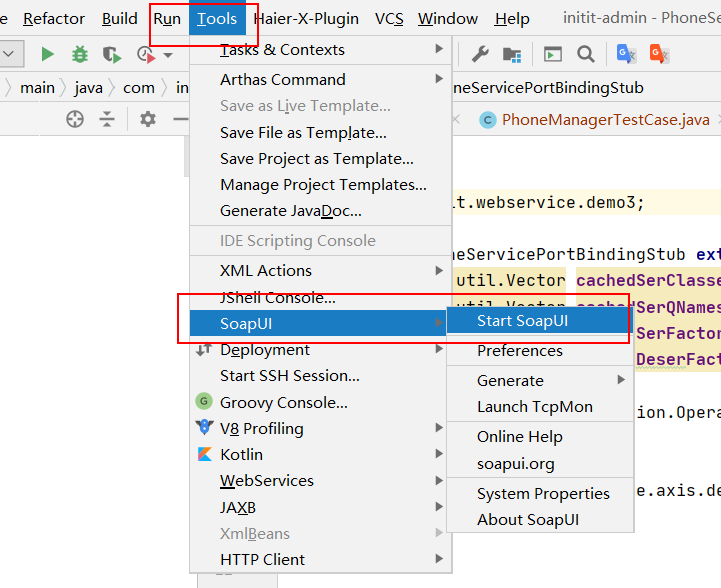Run with Coverage shield icon
Image resolution: width=721 pixels, height=588 pixels.
tap(111, 55)
